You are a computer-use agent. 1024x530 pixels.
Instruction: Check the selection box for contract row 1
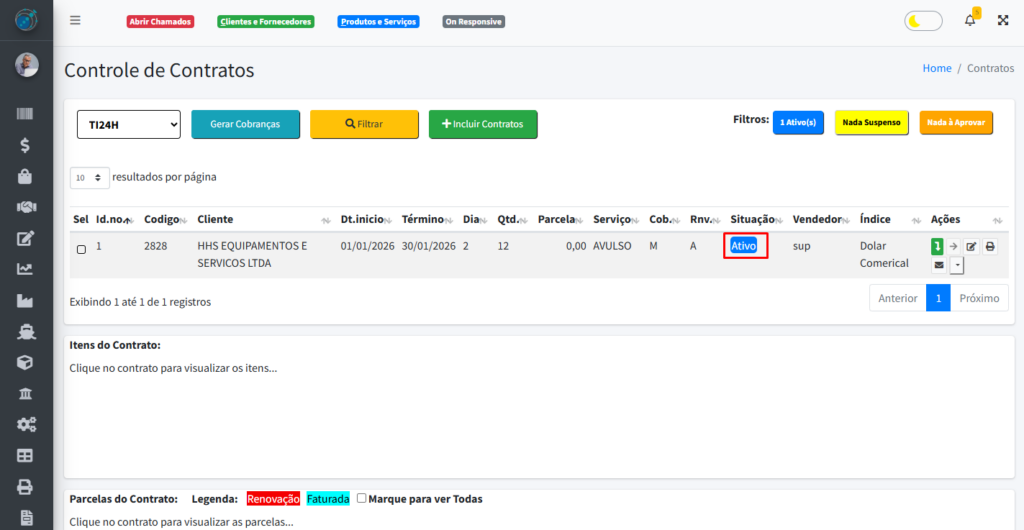coord(81,249)
